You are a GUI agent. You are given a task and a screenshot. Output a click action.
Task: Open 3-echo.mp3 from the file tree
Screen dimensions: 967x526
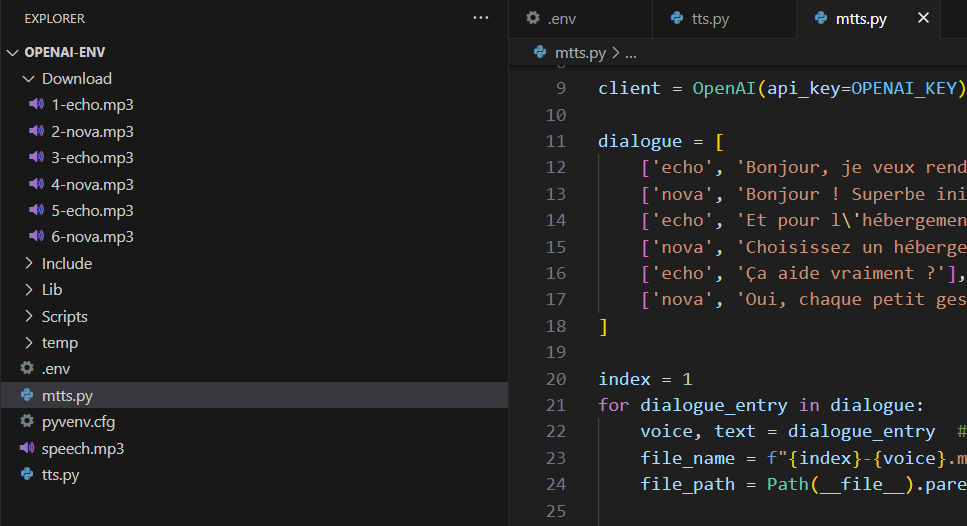(x=92, y=158)
